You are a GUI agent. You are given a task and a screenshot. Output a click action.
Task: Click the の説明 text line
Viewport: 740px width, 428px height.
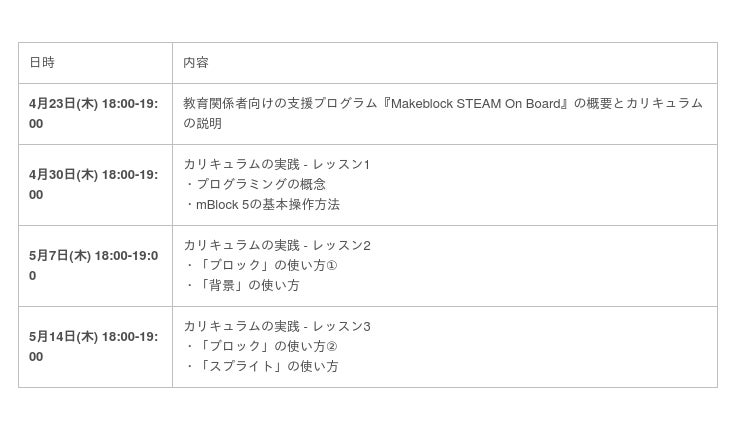[x=202, y=123]
